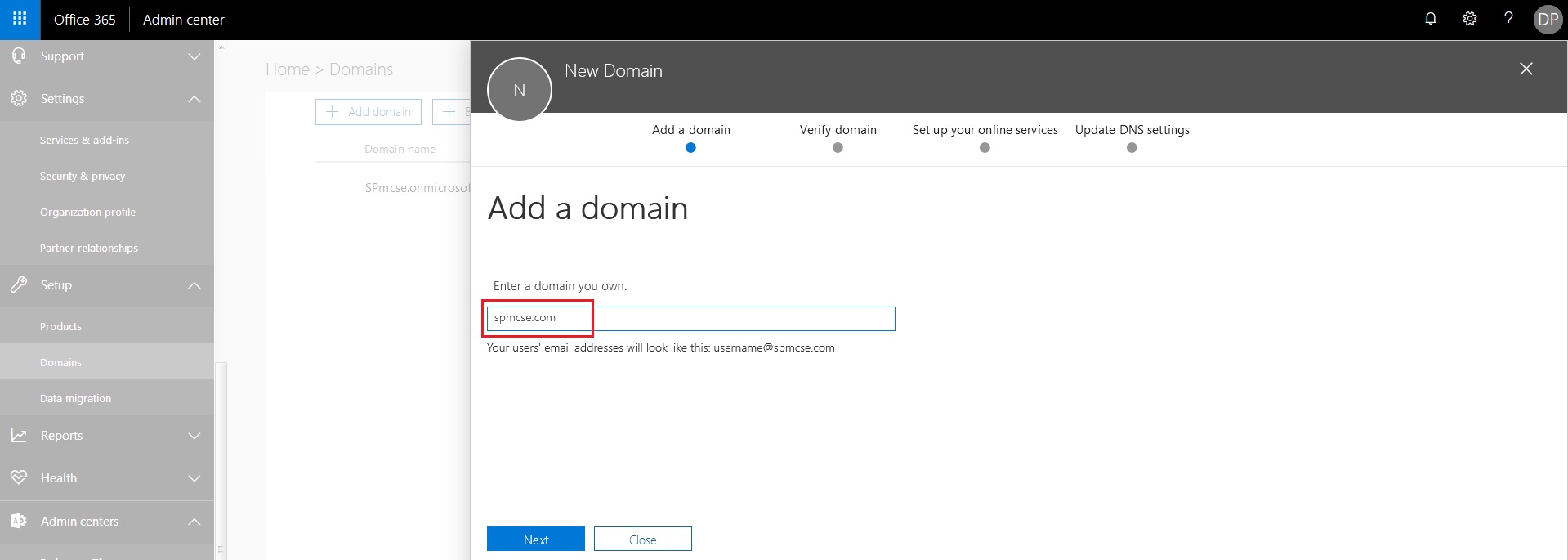Expand the Reports section chevron
Viewport: 1568px width, 560px height.
tap(194, 436)
